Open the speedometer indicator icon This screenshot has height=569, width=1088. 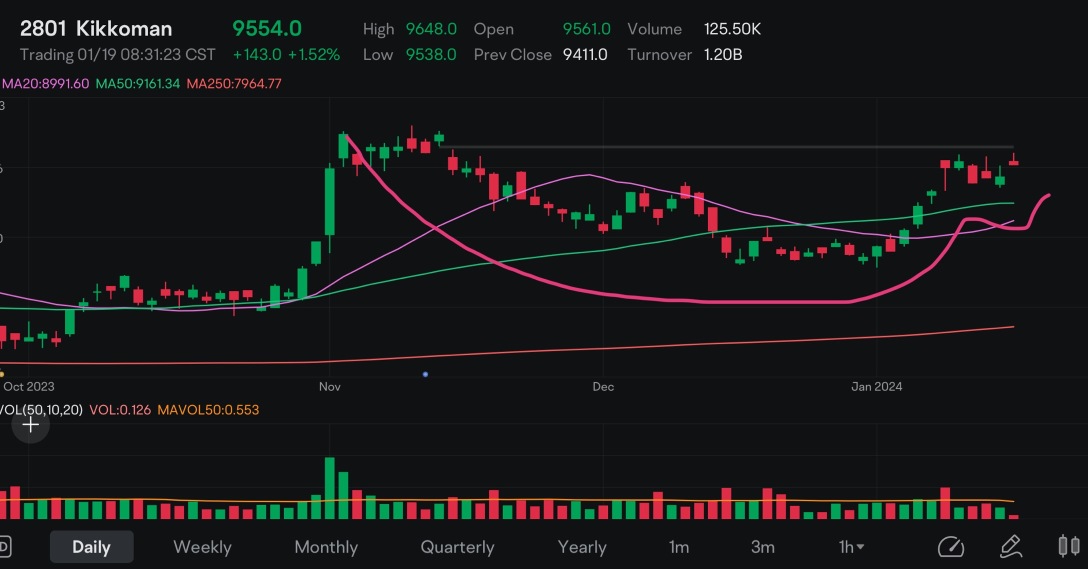[x=951, y=547]
